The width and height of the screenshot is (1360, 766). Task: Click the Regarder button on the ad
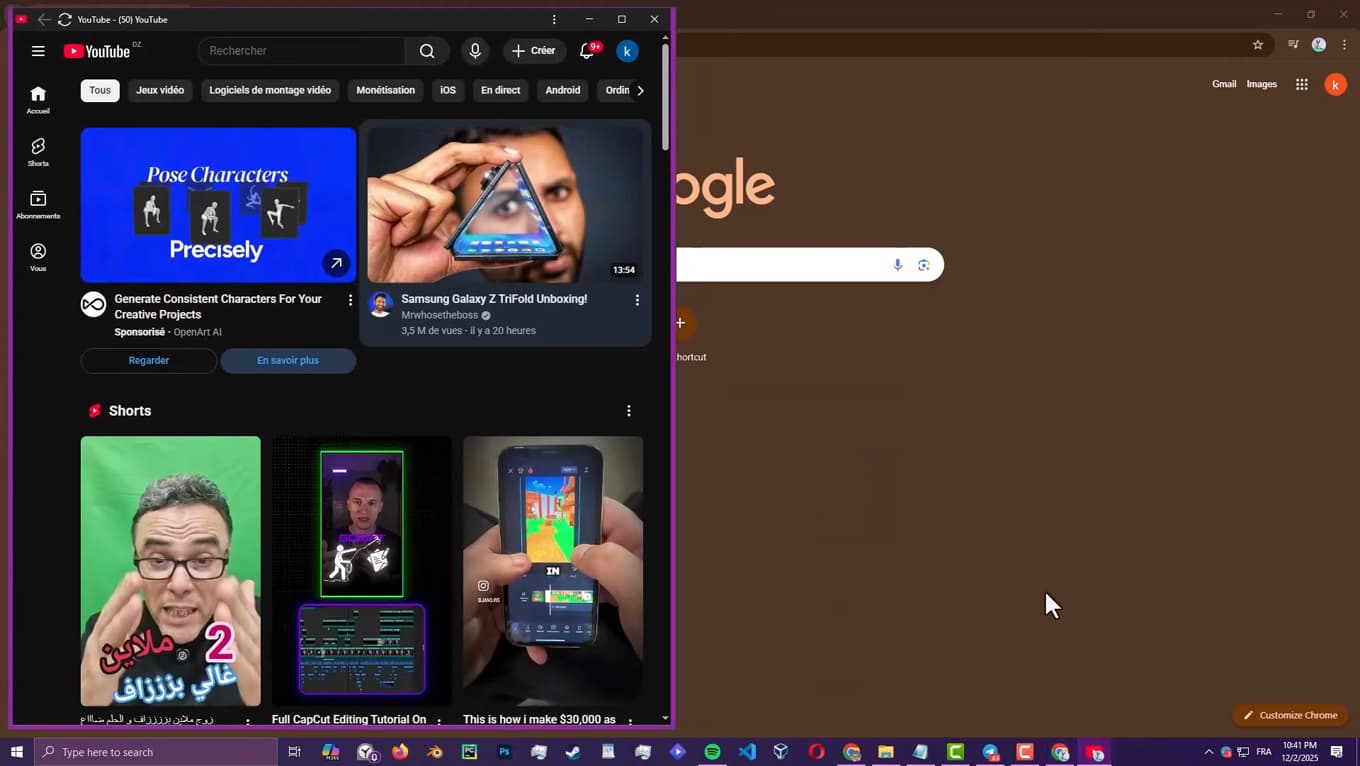click(x=149, y=360)
